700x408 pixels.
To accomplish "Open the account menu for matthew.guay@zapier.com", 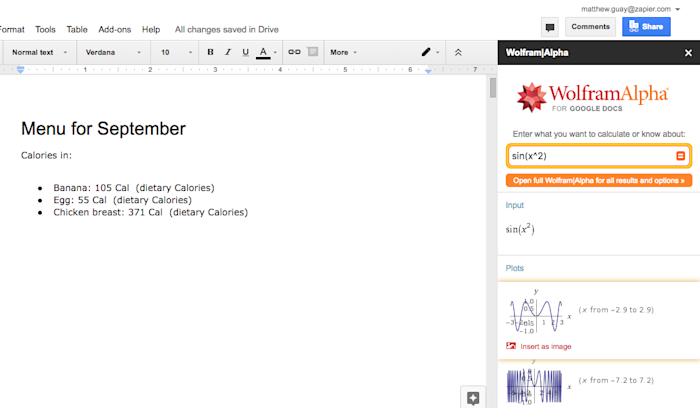I will pyautogui.click(x=630, y=9).
